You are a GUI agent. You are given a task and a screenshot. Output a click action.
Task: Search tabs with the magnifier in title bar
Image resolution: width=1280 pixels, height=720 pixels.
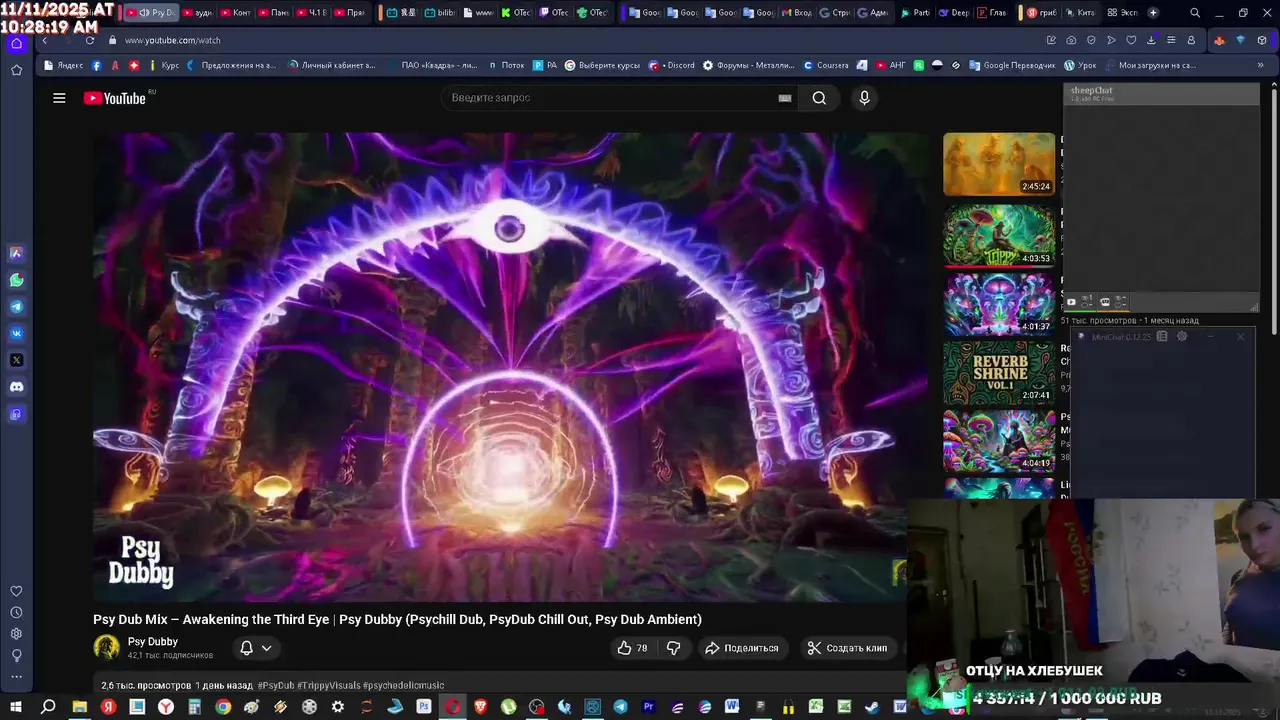click(1195, 13)
